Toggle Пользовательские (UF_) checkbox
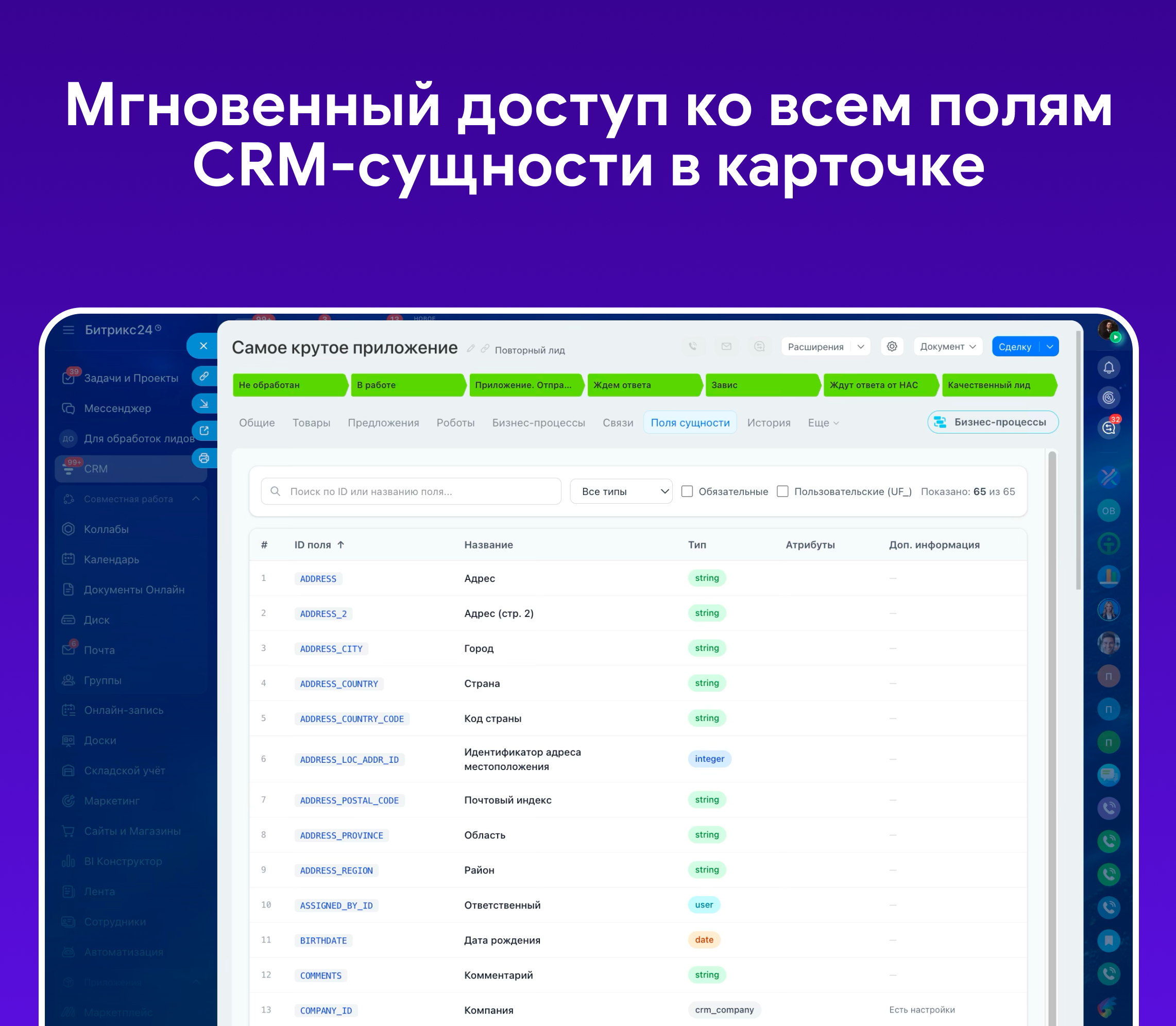1176x1026 pixels. [782, 491]
